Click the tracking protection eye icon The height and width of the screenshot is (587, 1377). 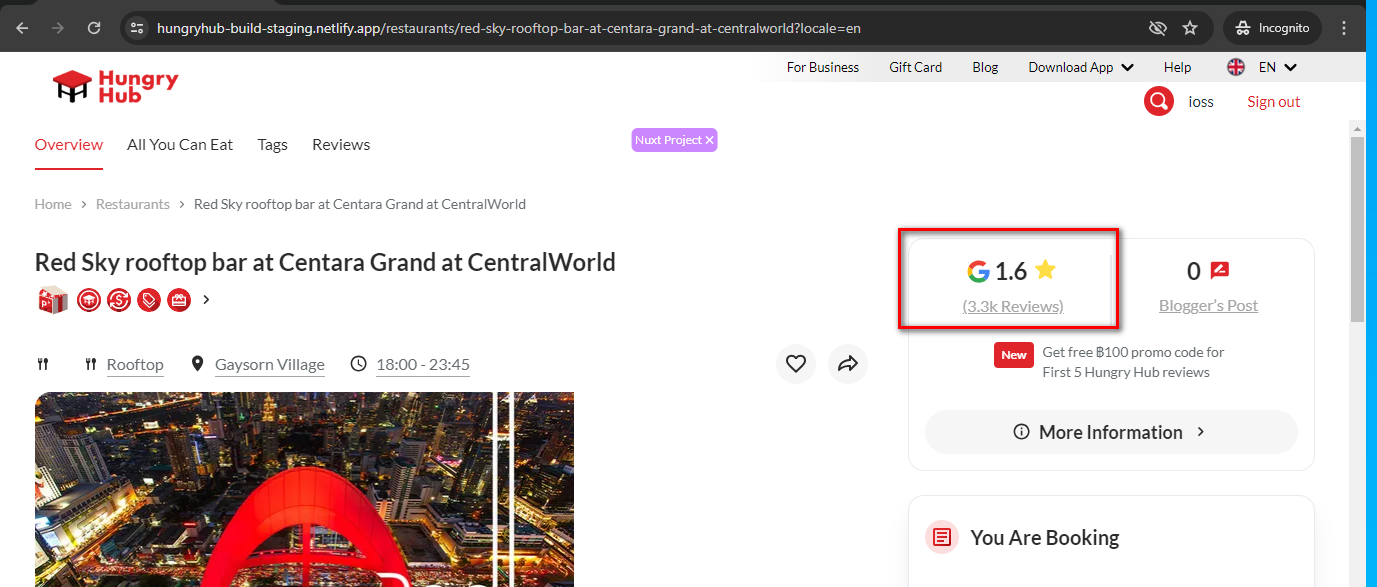1158,28
